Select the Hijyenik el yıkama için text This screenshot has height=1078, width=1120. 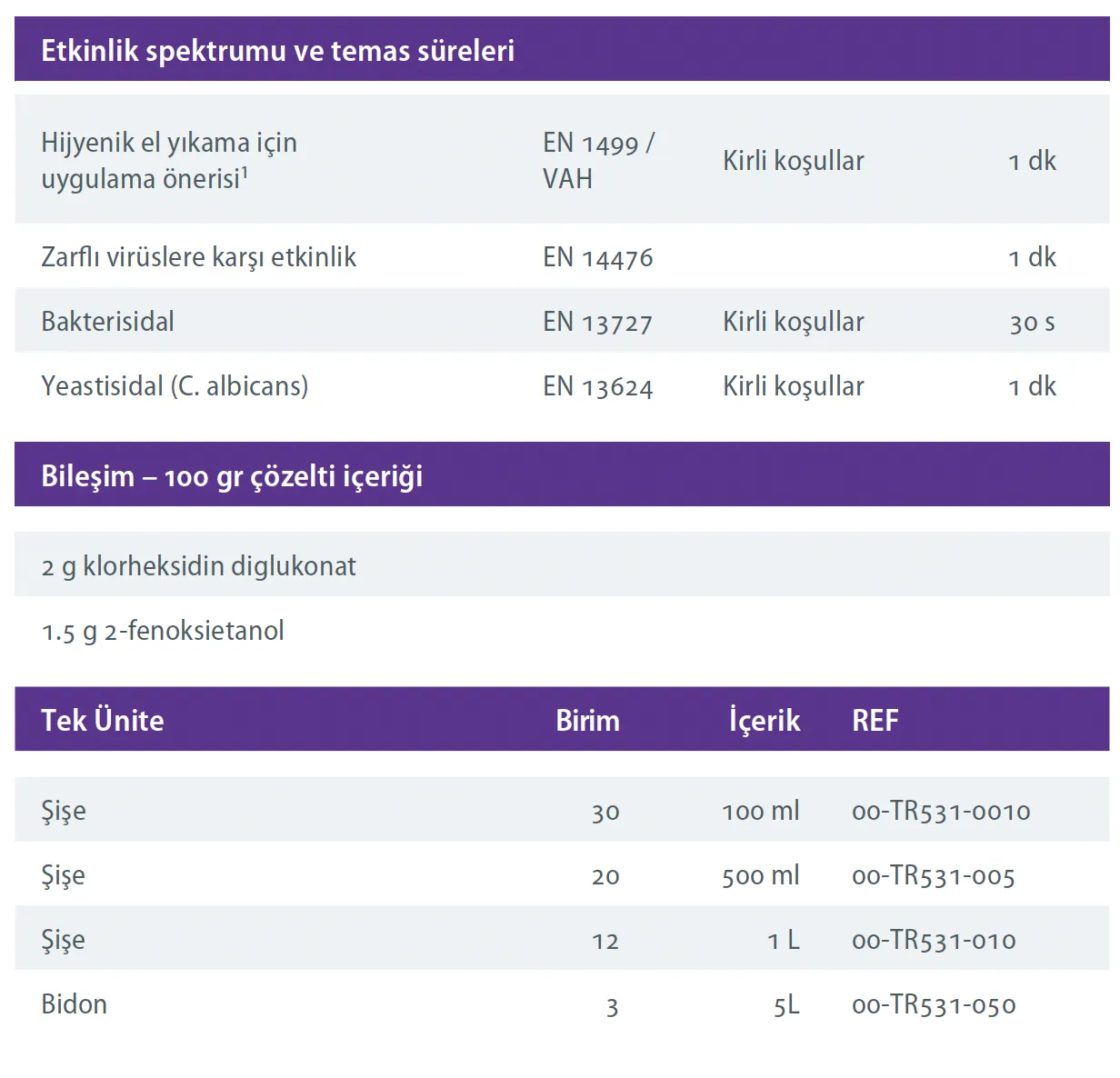(169, 143)
